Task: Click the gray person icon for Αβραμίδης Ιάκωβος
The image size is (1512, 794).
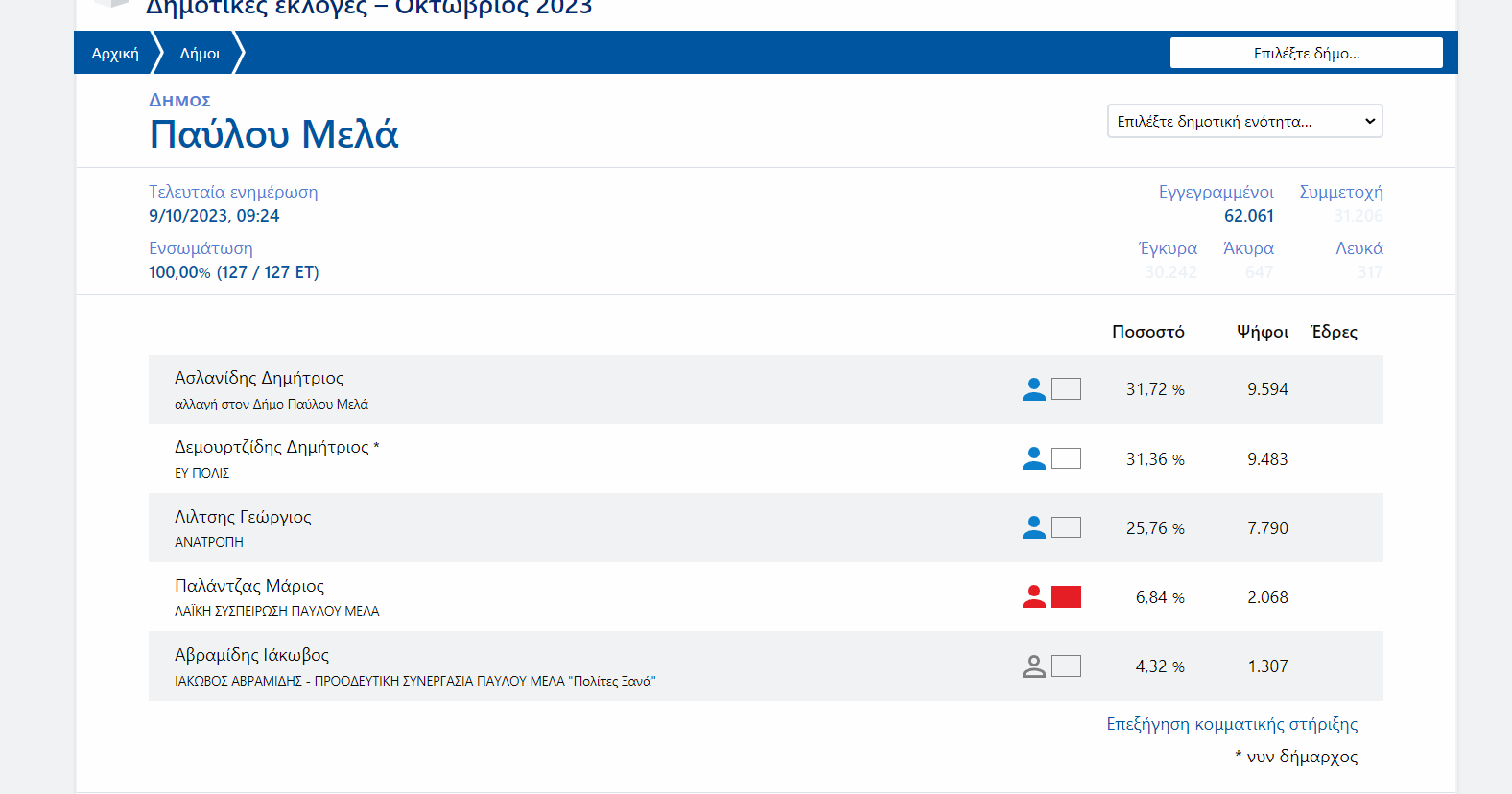Action: pyautogui.click(x=1033, y=666)
